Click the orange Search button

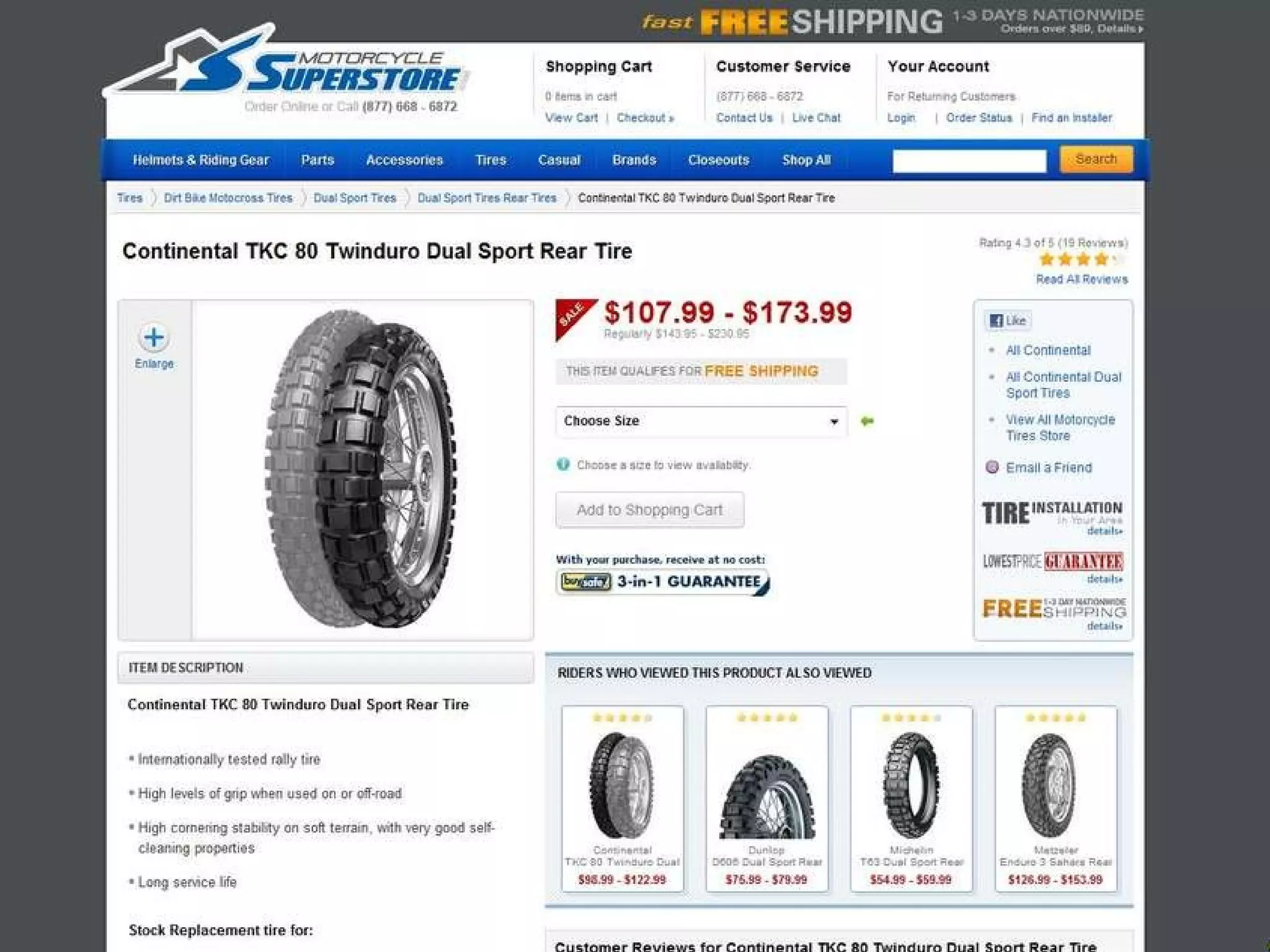pyautogui.click(x=1096, y=159)
